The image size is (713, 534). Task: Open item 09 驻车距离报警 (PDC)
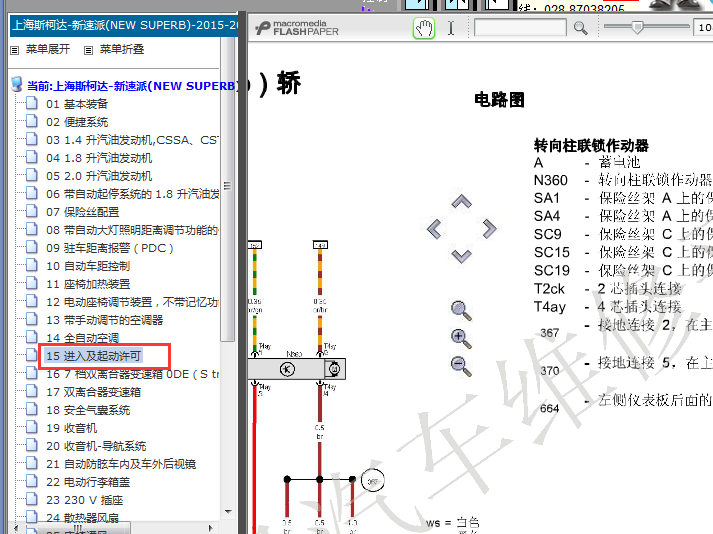(110, 248)
